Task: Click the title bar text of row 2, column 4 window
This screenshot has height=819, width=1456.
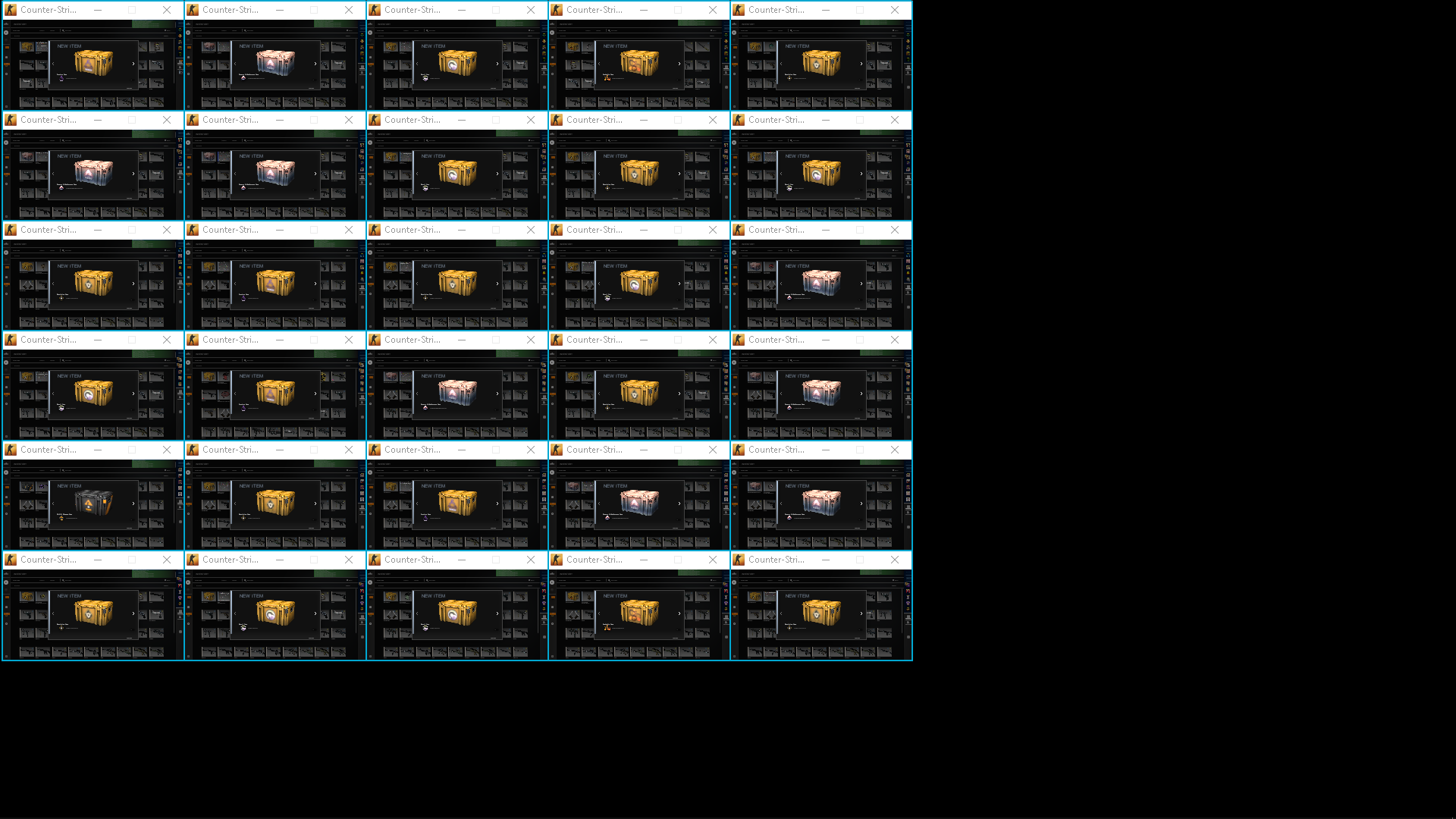Action: [595, 120]
